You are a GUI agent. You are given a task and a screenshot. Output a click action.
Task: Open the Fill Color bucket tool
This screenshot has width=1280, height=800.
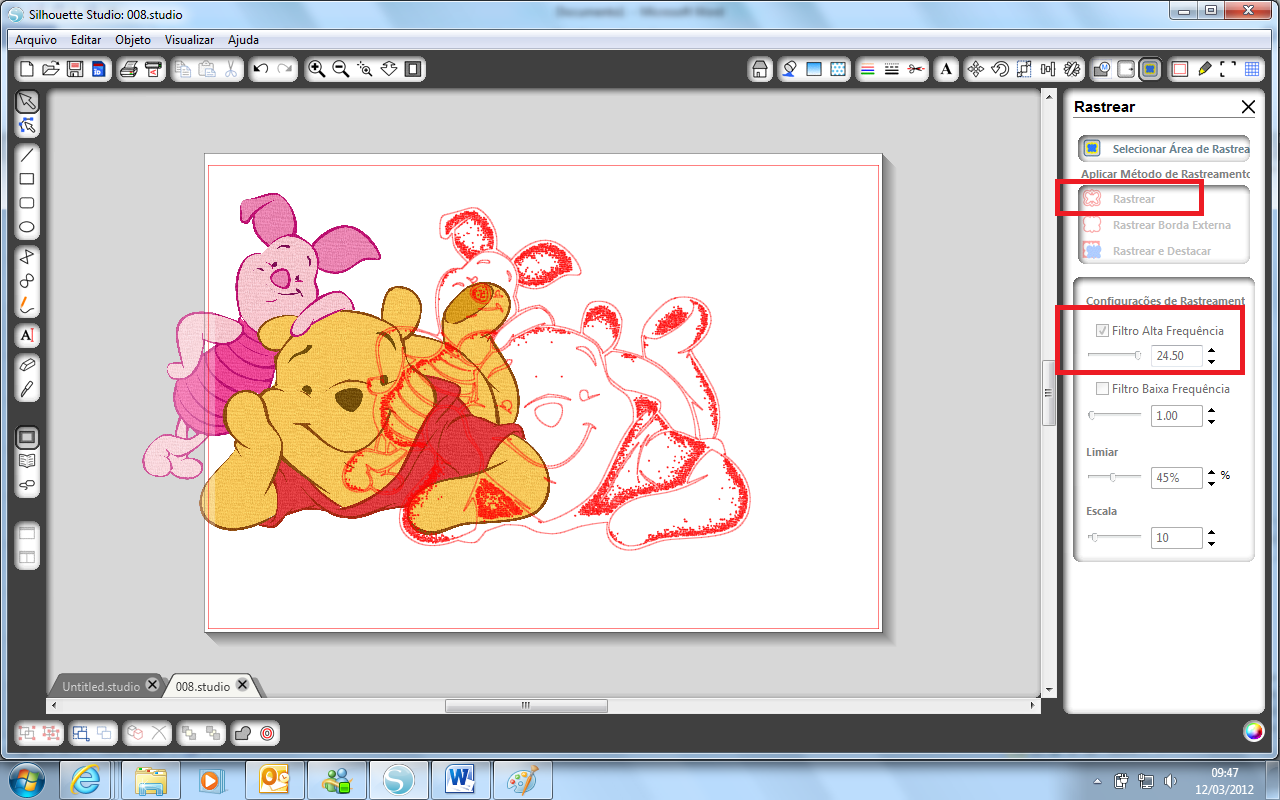[x=790, y=69]
